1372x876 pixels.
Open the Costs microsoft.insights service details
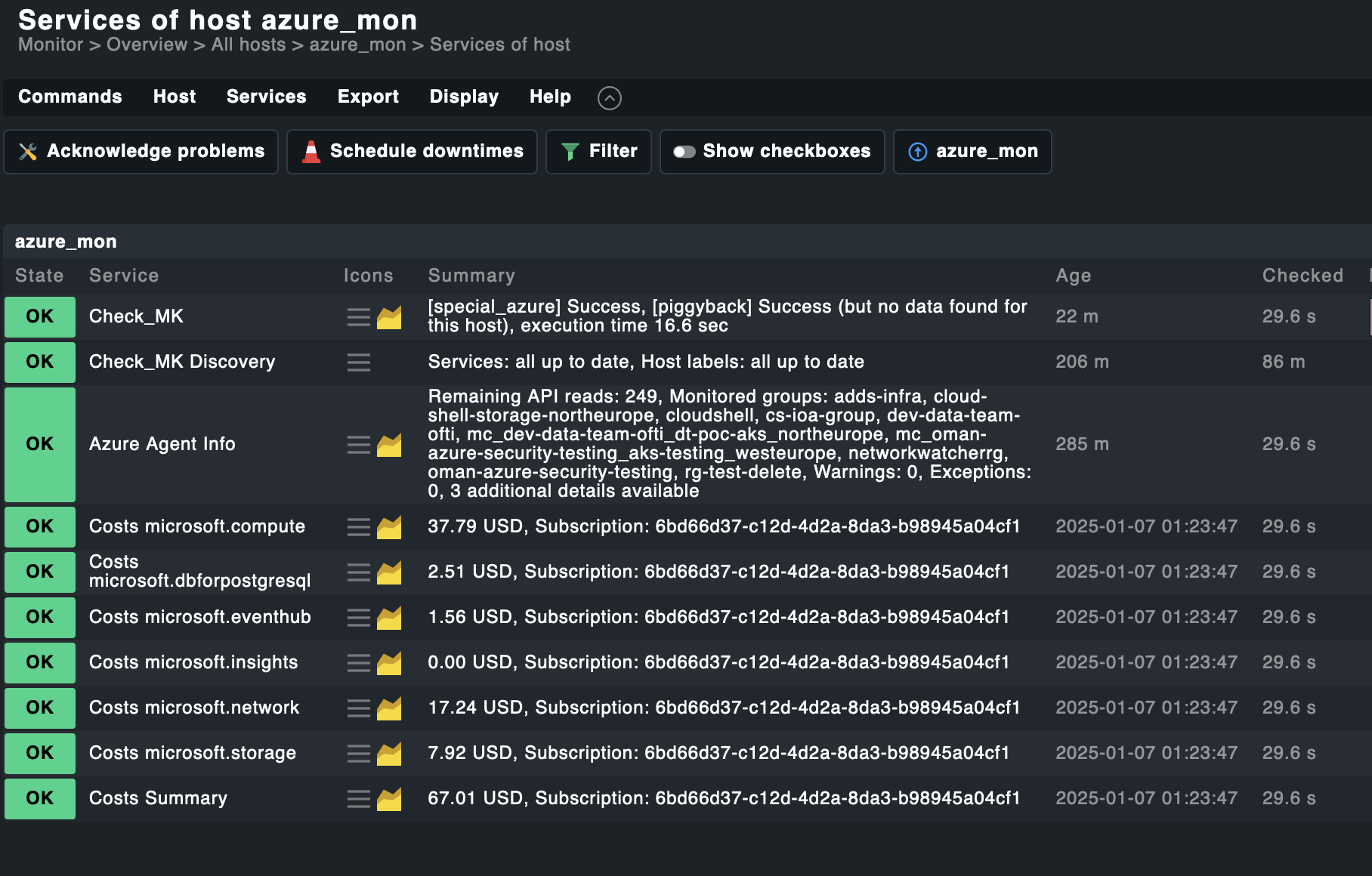pyautogui.click(x=193, y=662)
